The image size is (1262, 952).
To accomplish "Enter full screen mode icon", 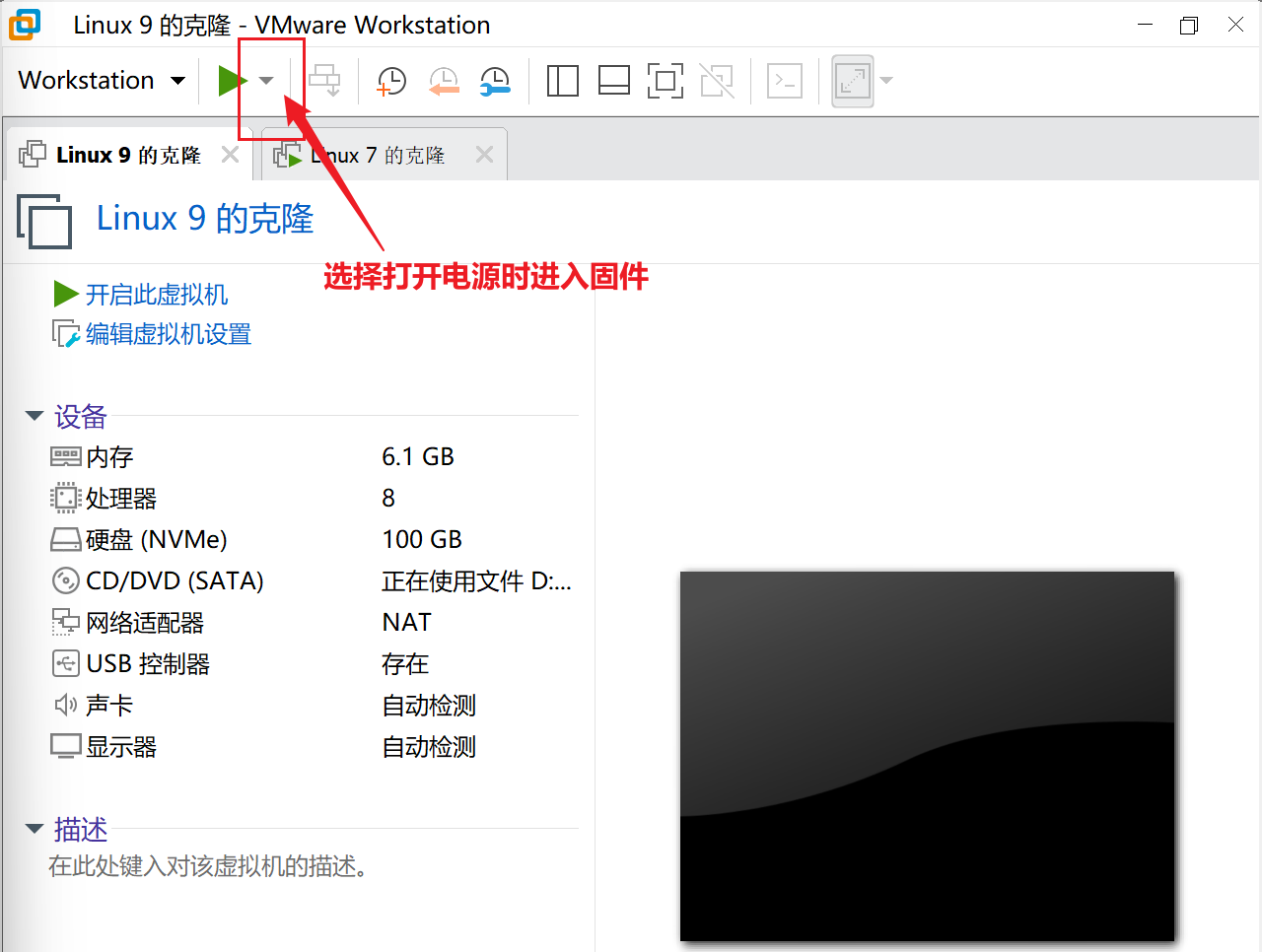I will (666, 81).
